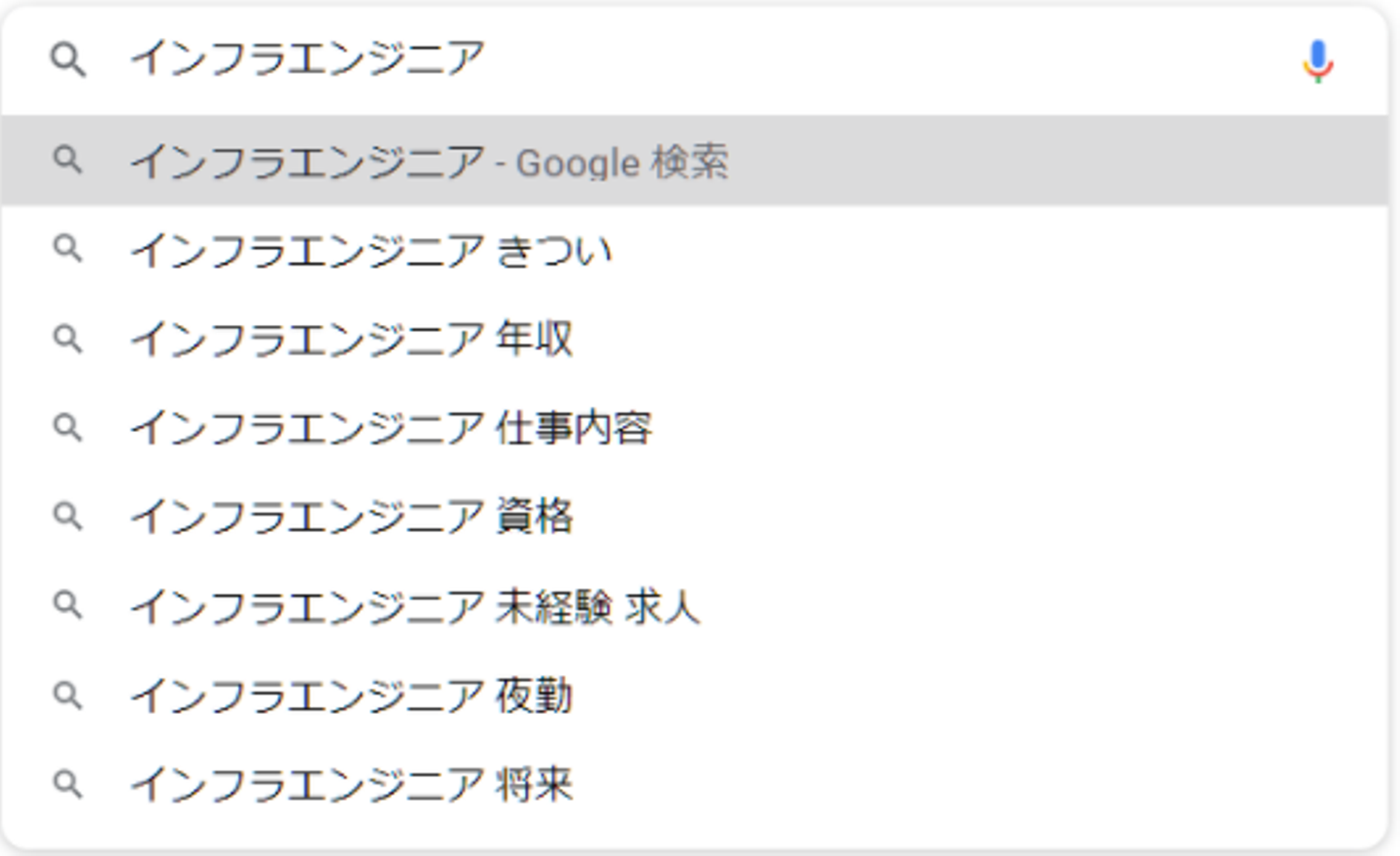Choose the インフラエンジニア 年収 suggestion
The height and width of the screenshot is (856, 1400).
pos(351,339)
